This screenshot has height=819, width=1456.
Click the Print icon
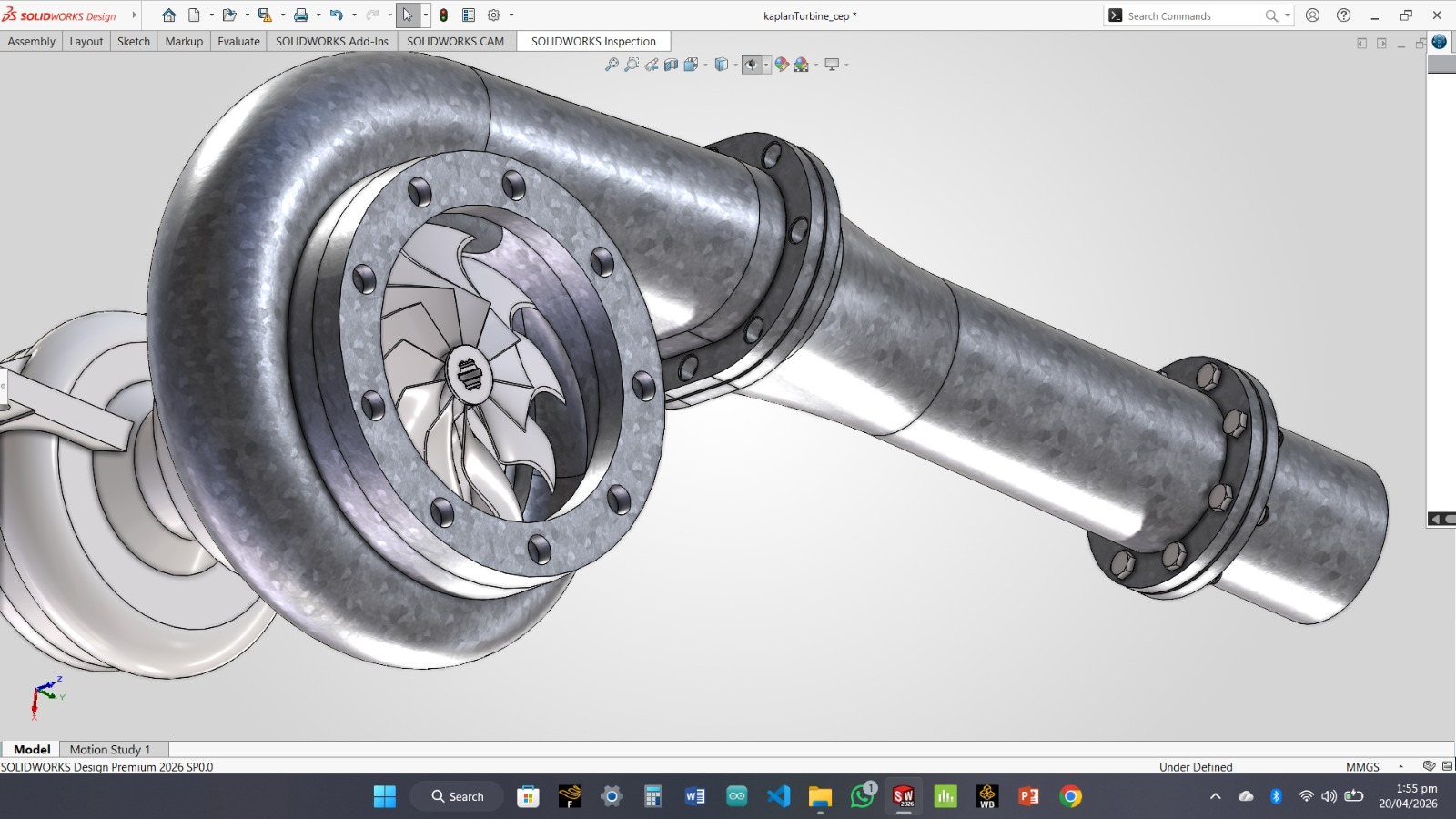pos(300,15)
